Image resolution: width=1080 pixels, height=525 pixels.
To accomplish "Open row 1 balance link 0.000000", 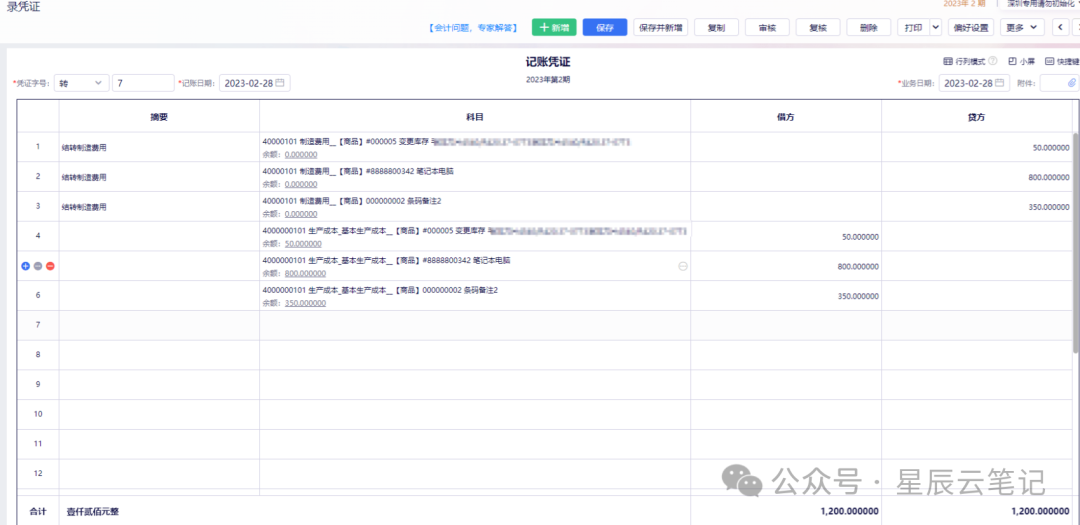I will click(x=301, y=154).
